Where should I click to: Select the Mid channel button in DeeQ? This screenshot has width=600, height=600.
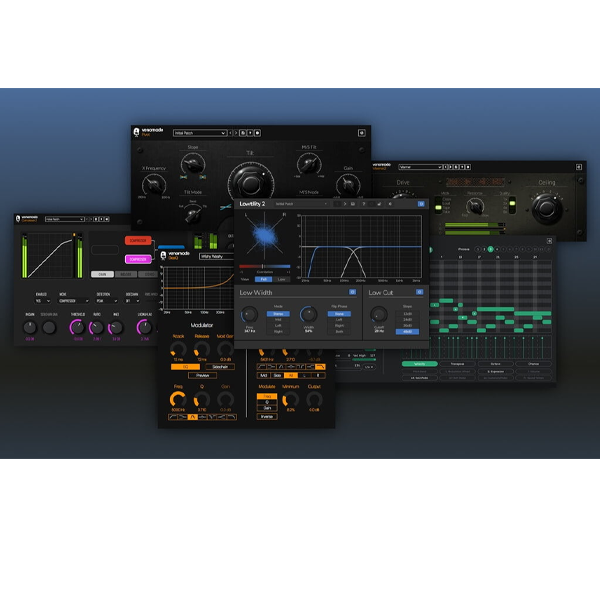(263, 375)
